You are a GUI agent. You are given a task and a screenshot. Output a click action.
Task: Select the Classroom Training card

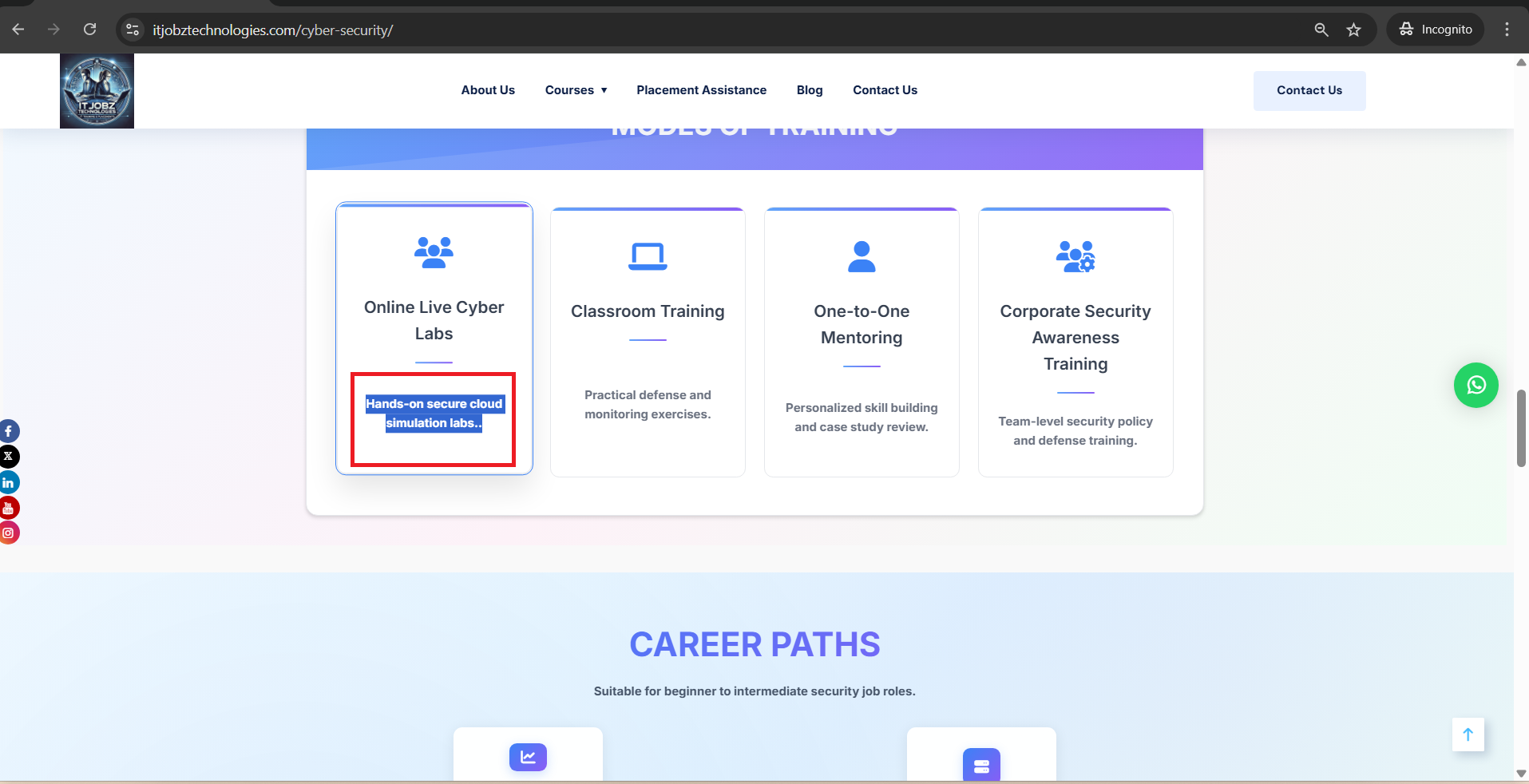point(648,342)
